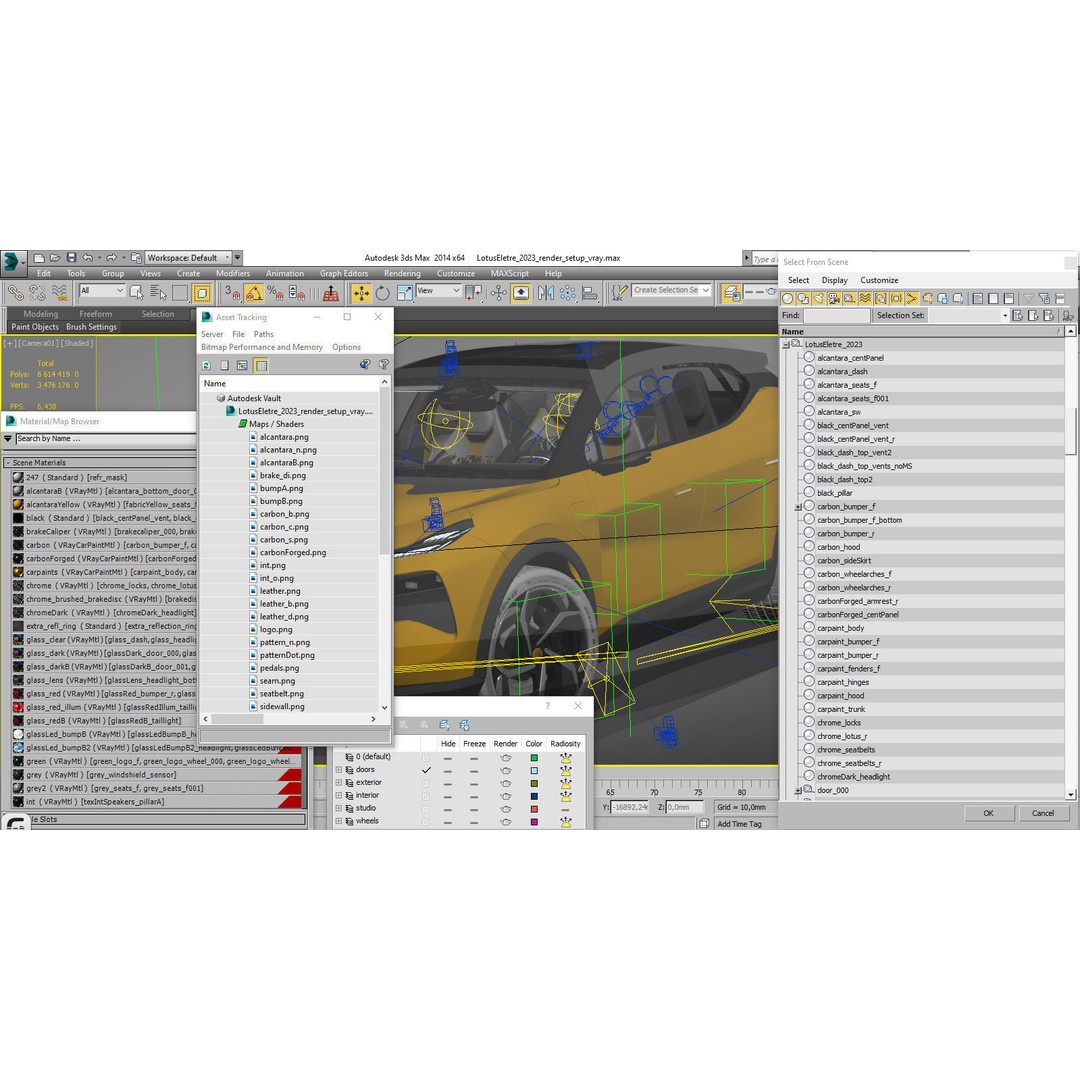
Task: Click the Add Time Tag button
Action: pyautogui.click(x=739, y=824)
